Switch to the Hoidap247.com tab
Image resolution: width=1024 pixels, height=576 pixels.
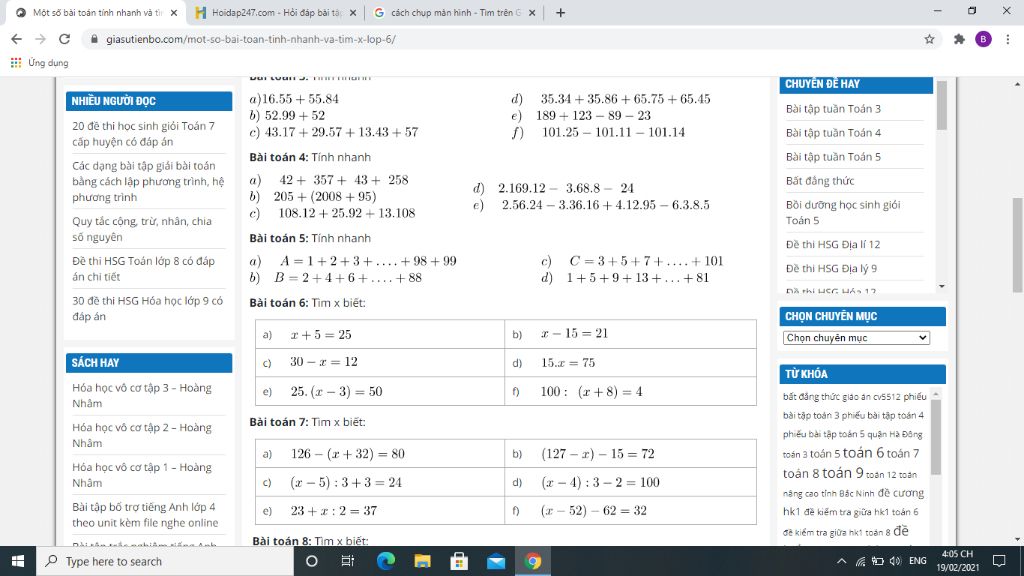tap(276, 12)
